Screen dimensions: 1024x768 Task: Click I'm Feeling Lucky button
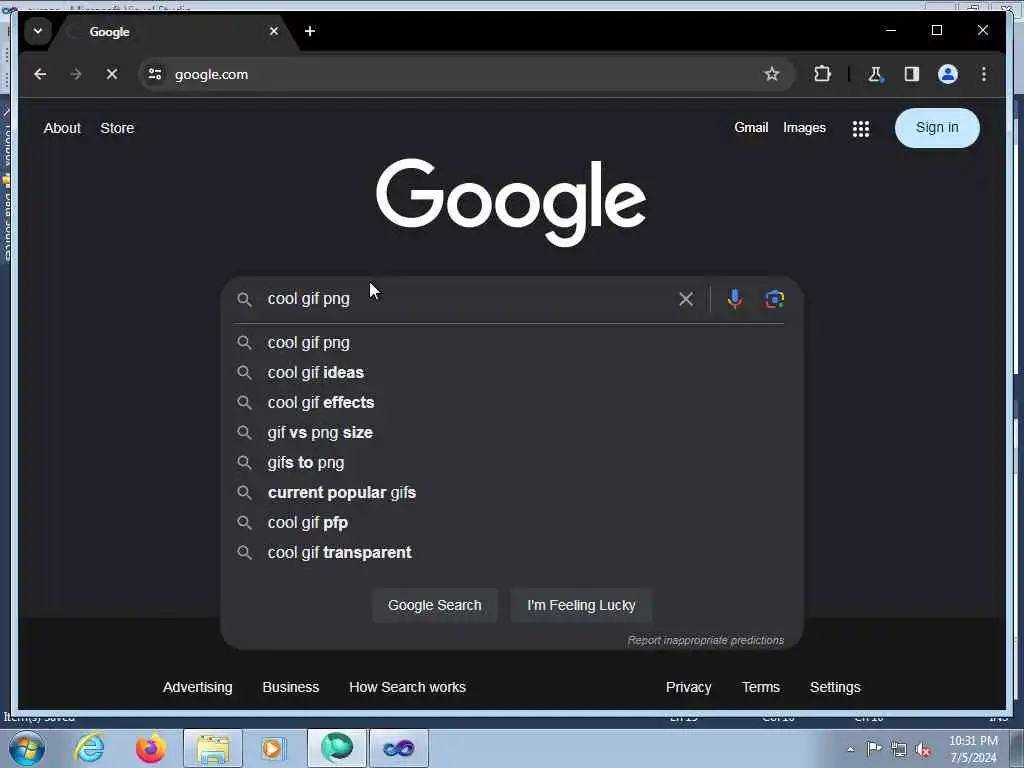click(581, 605)
